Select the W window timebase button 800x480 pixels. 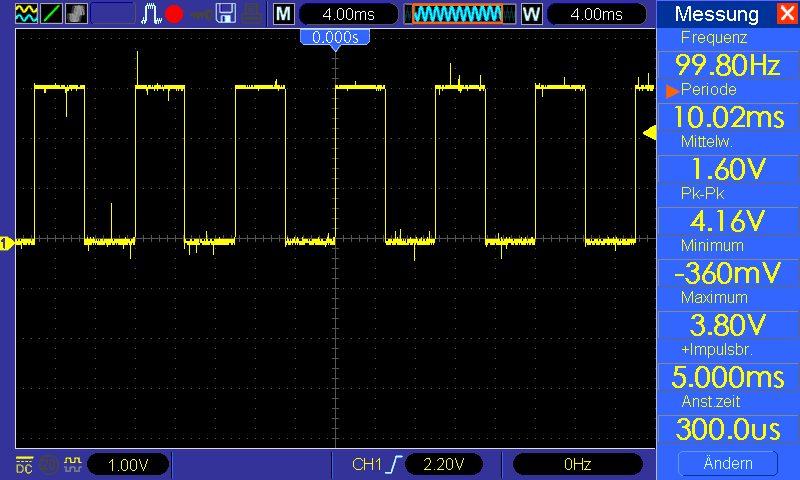[x=532, y=14]
